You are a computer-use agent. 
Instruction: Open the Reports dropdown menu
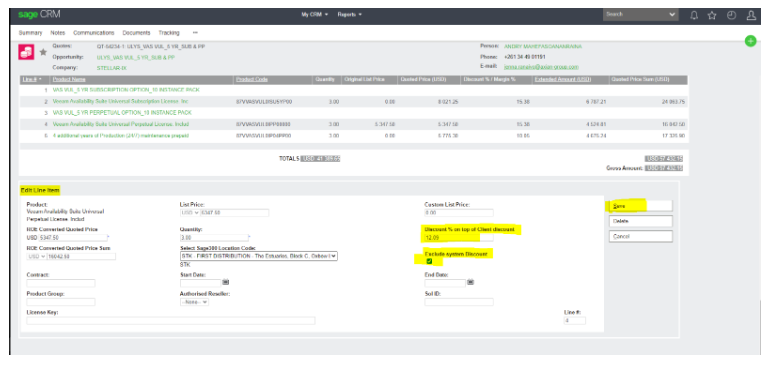click(x=350, y=15)
